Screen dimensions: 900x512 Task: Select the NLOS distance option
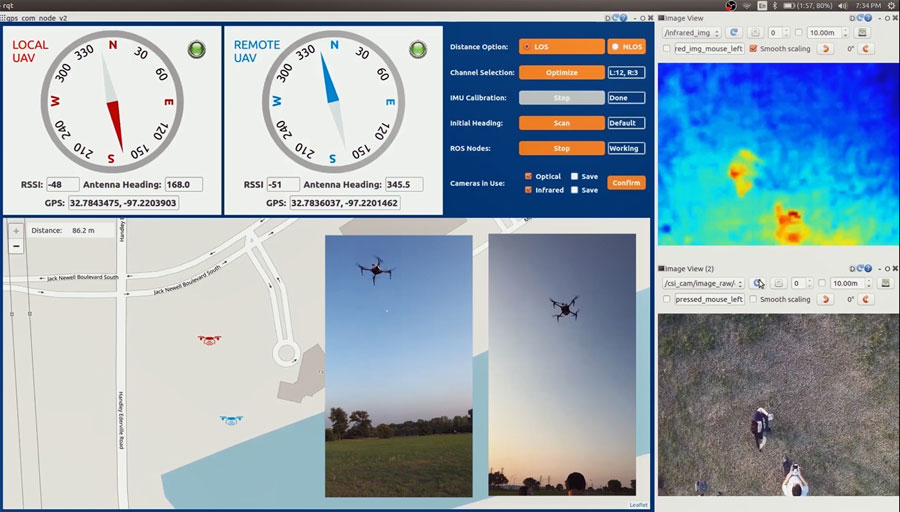tap(627, 46)
